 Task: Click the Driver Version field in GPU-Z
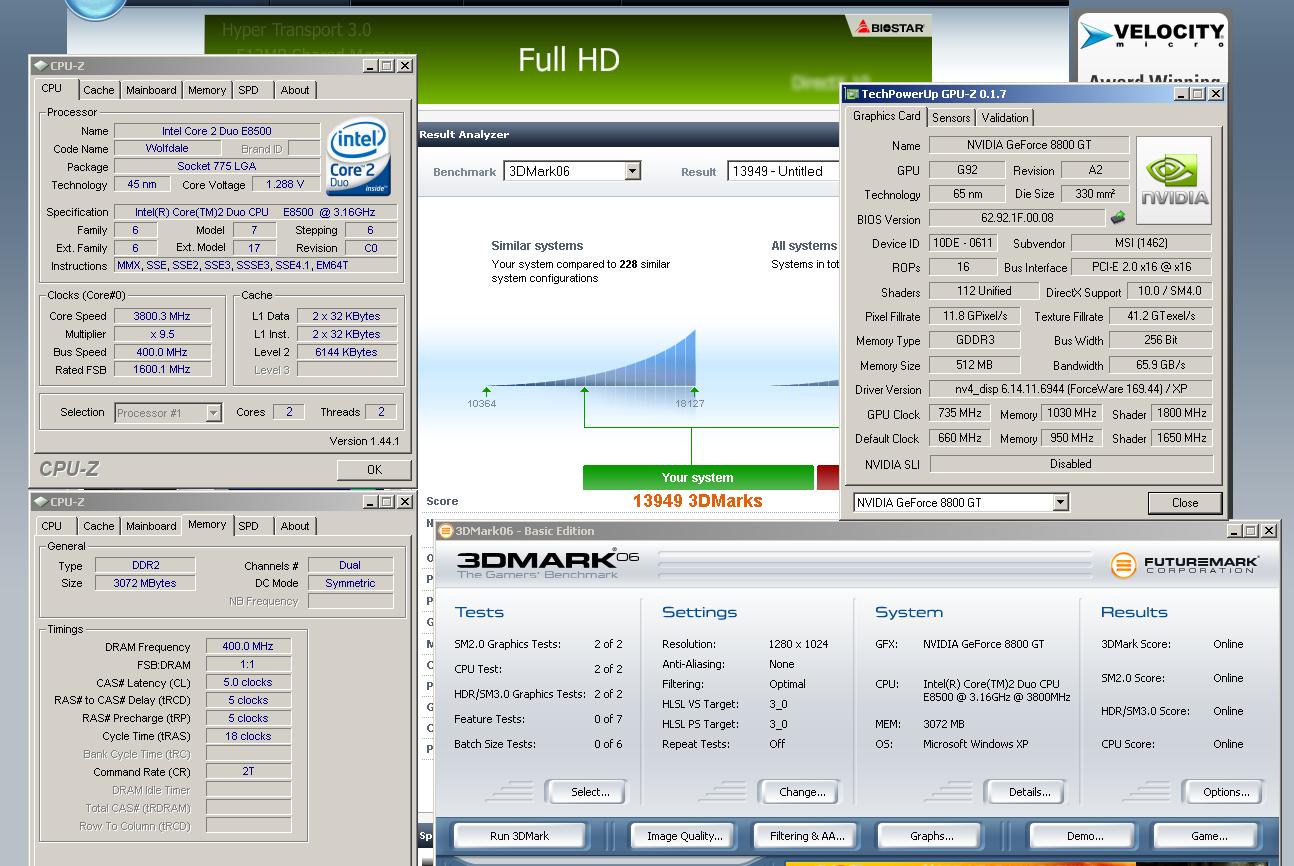tap(1070, 389)
